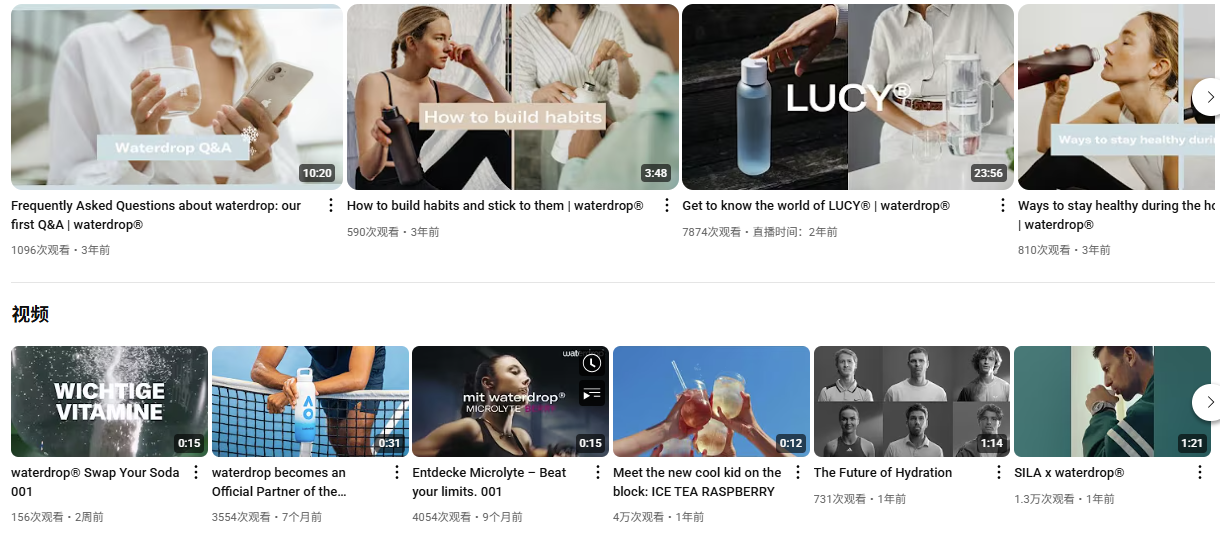Expand next items in 视频 video row
1220x539 pixels.
point(1209,402)
